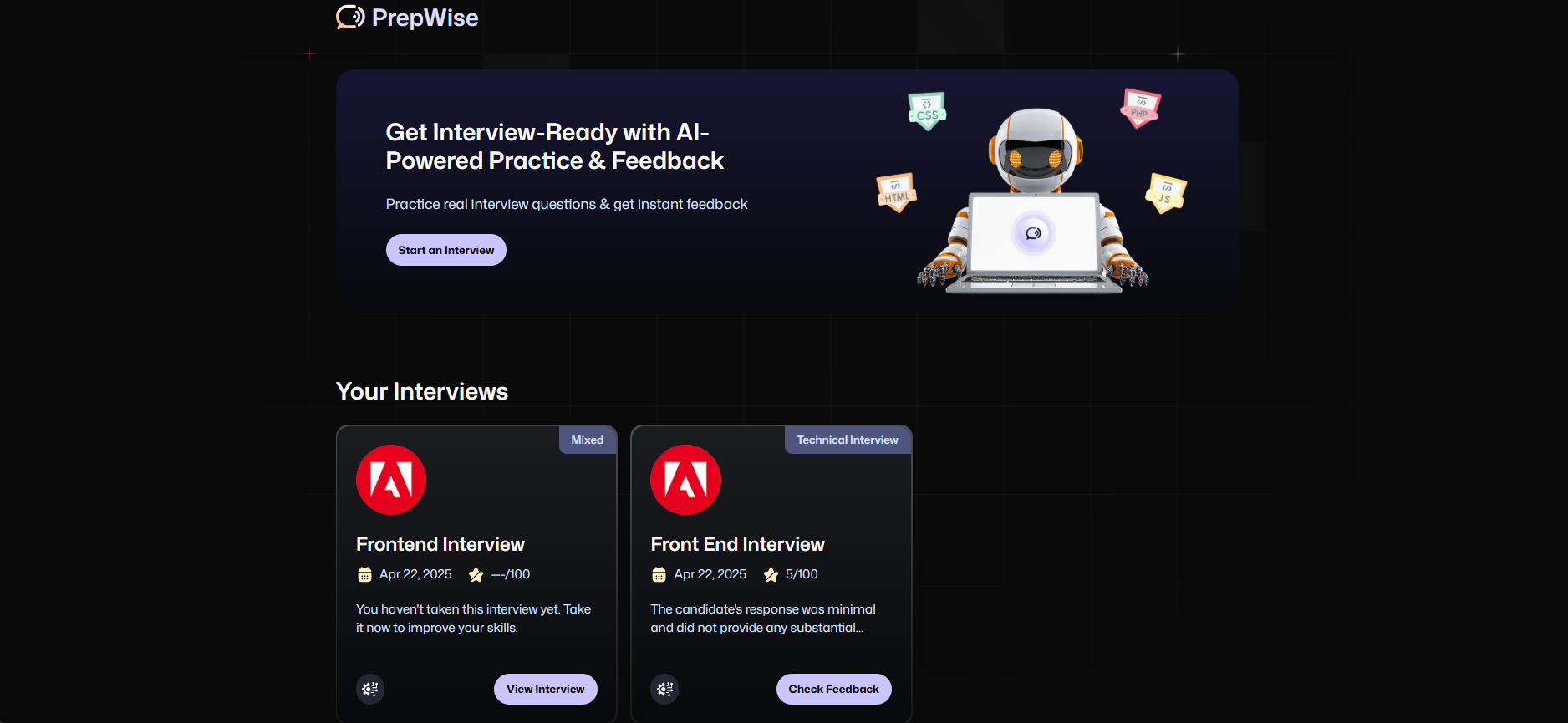The image size is (1568, 723).
Task: Click the Adobe logo on Front End Interview card
Action: [x=685, y=480]
